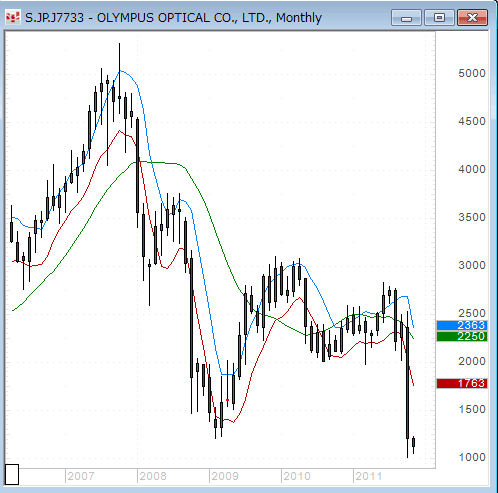
Task: Click the small empty box at bottom-left corner
Action: 12,474
